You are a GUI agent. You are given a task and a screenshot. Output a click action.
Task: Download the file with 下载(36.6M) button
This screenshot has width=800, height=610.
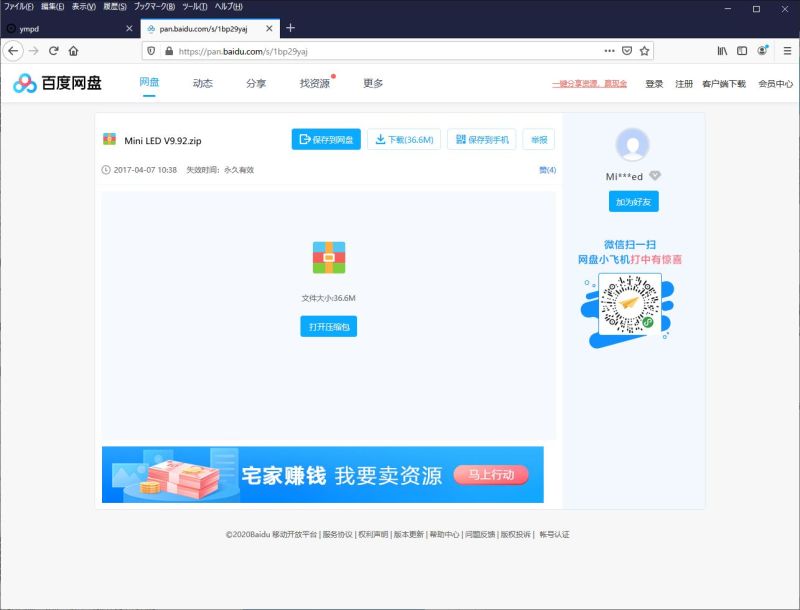coord(404,140)
